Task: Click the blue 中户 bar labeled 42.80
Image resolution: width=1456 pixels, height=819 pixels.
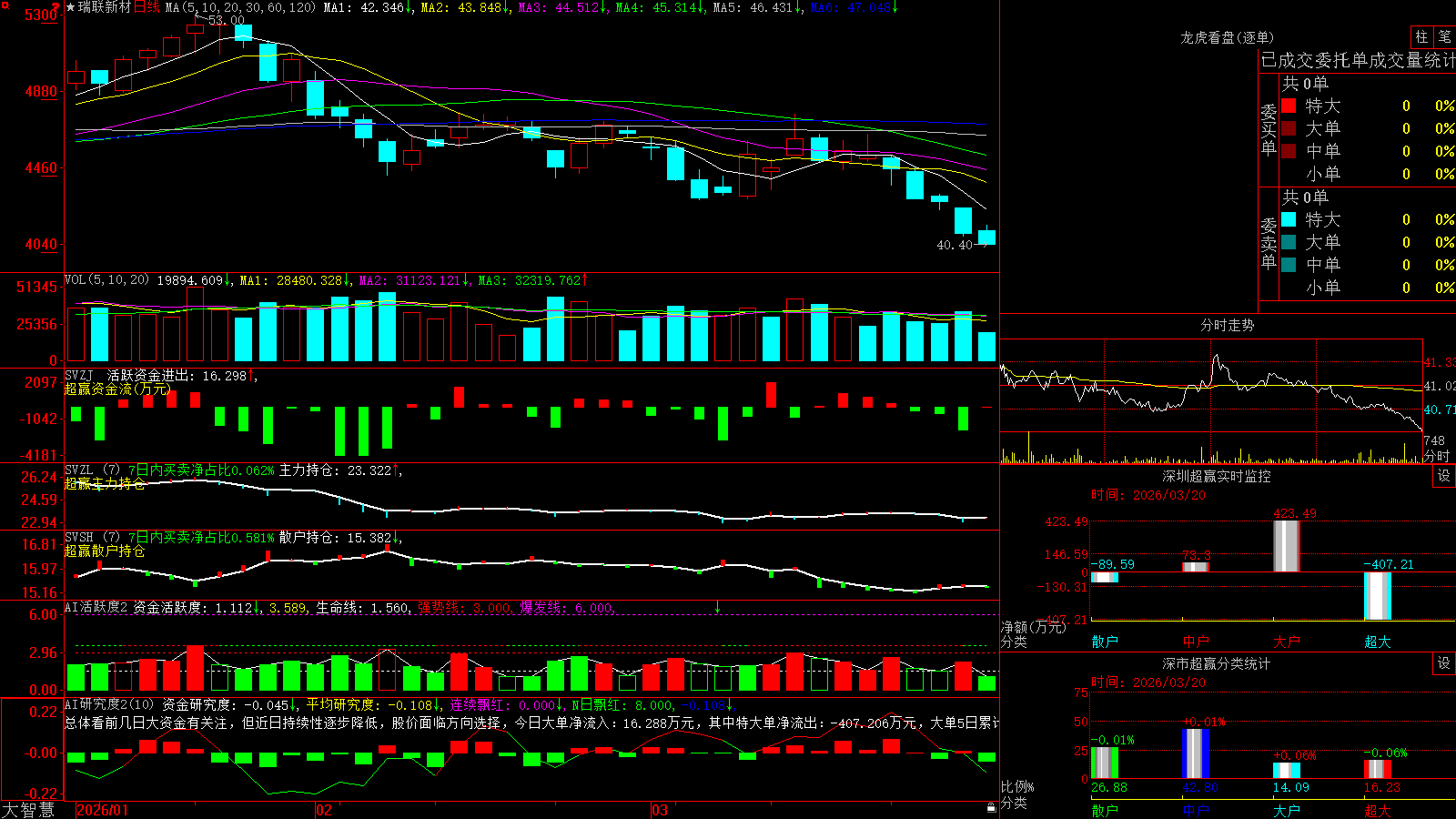Action: click(x=1195, y=753)
